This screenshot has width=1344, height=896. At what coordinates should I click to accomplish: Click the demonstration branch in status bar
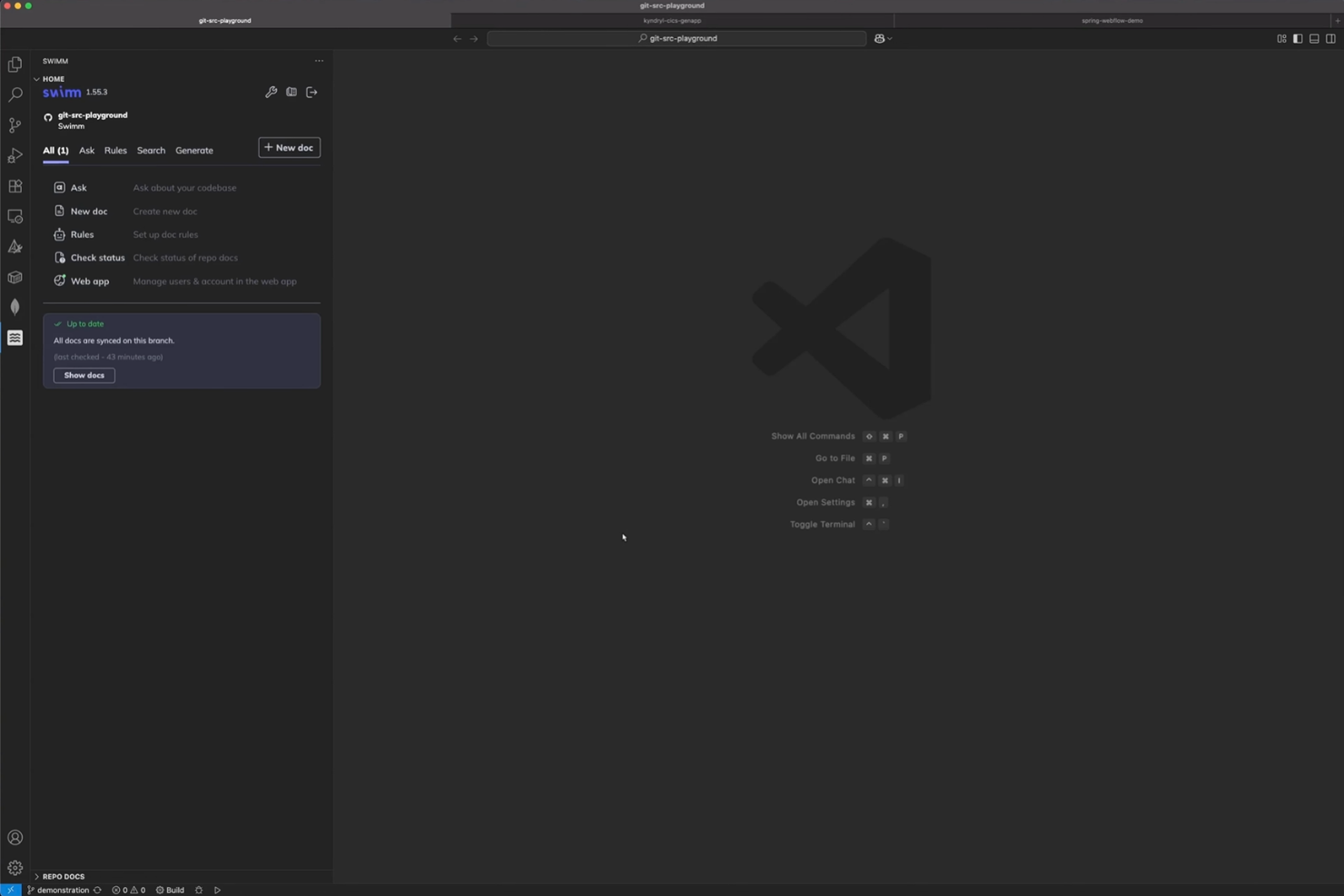[60, 890]
